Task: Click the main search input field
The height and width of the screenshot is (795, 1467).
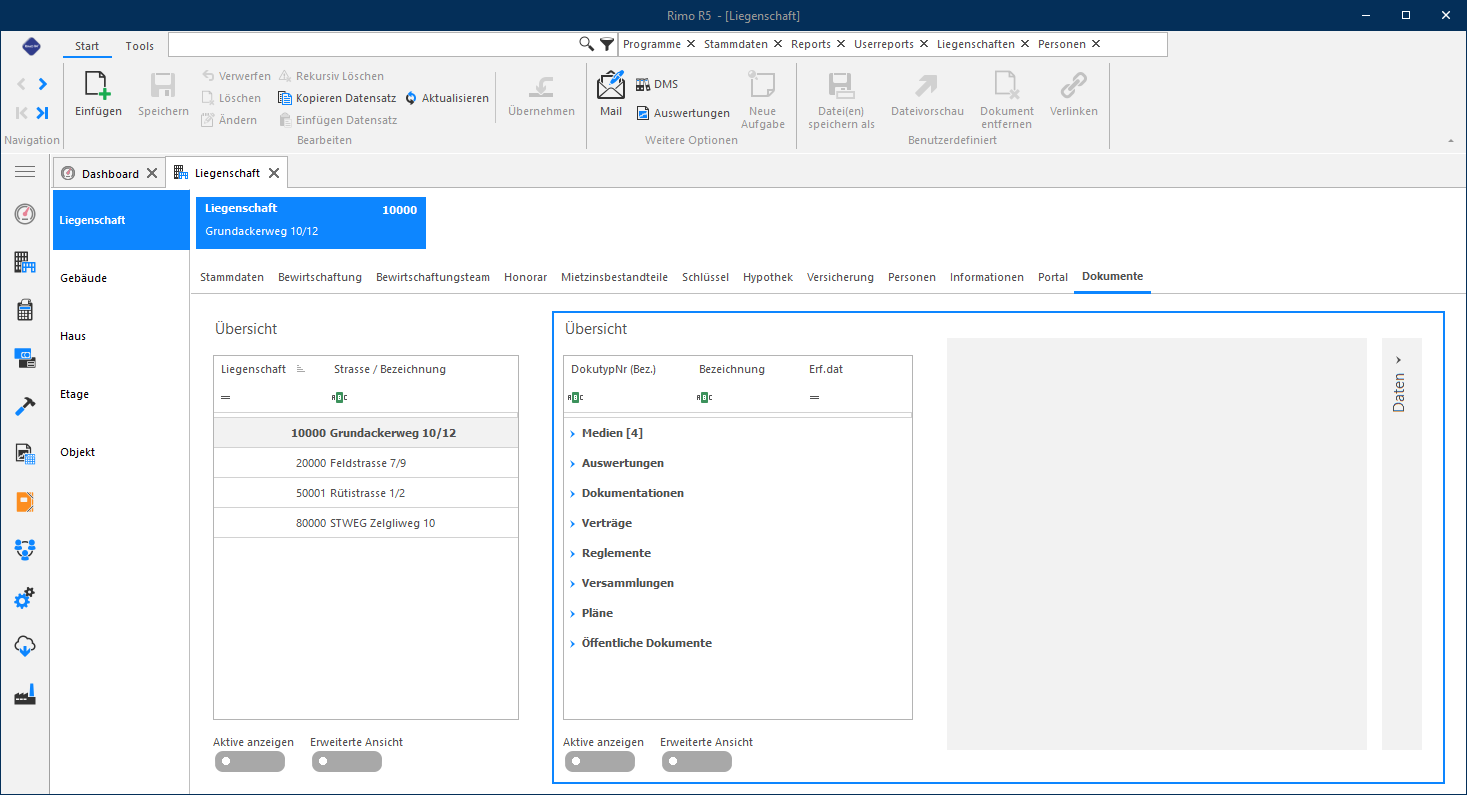Action: 373,44
